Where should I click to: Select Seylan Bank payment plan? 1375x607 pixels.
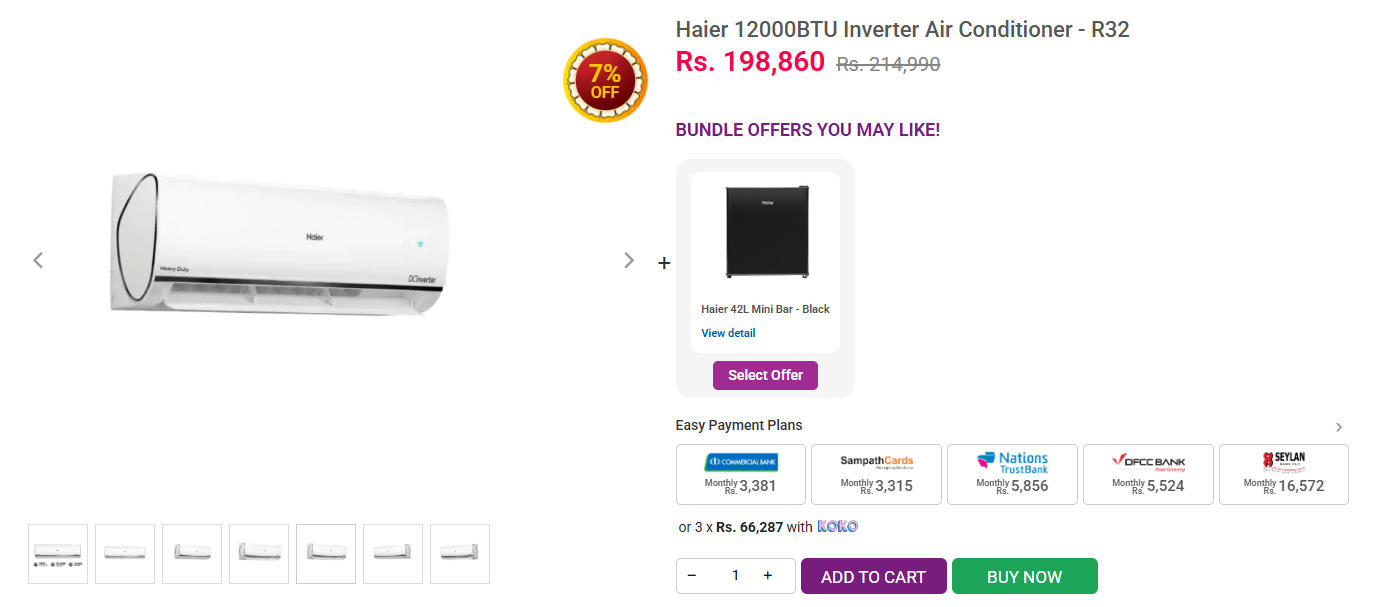(x=1284, y=474)
